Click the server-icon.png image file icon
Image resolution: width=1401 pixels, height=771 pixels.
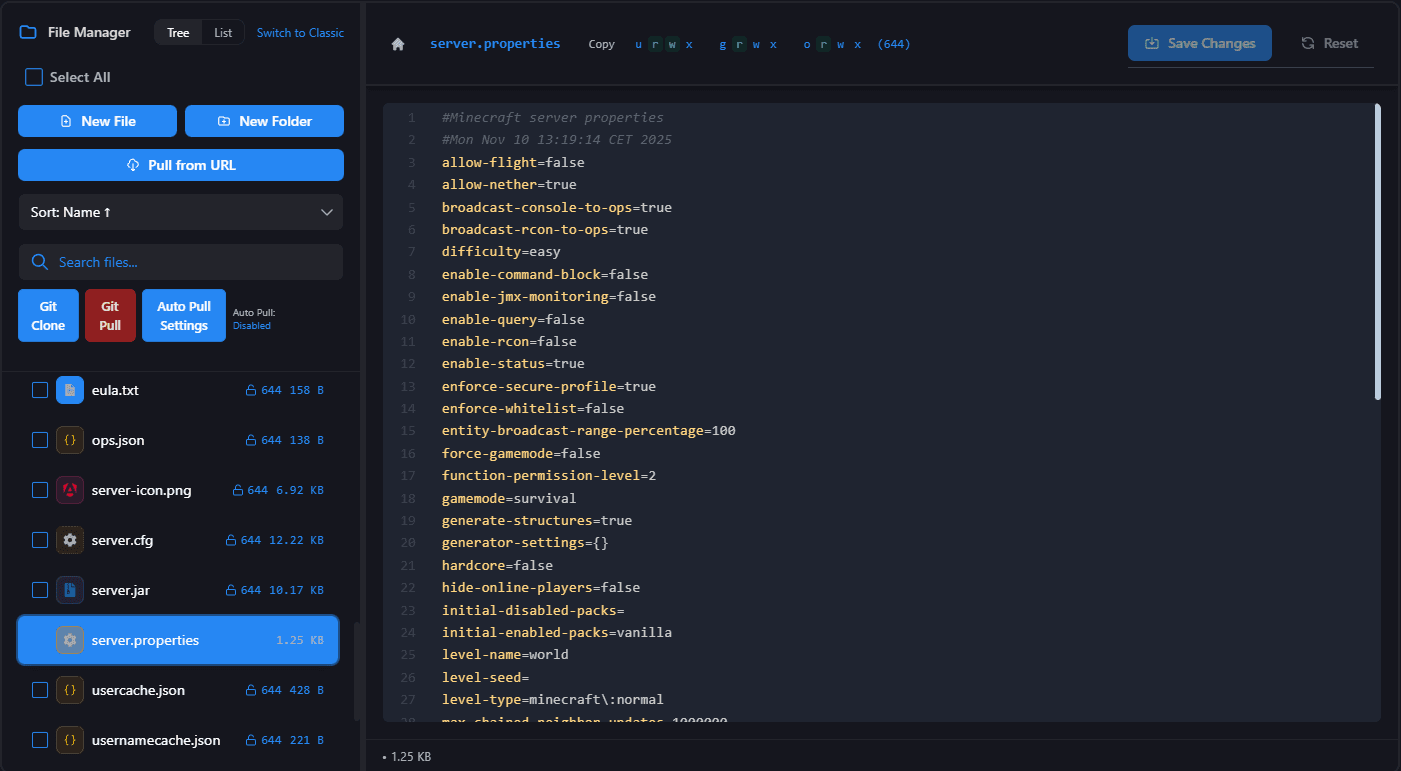tap(70, 490)
